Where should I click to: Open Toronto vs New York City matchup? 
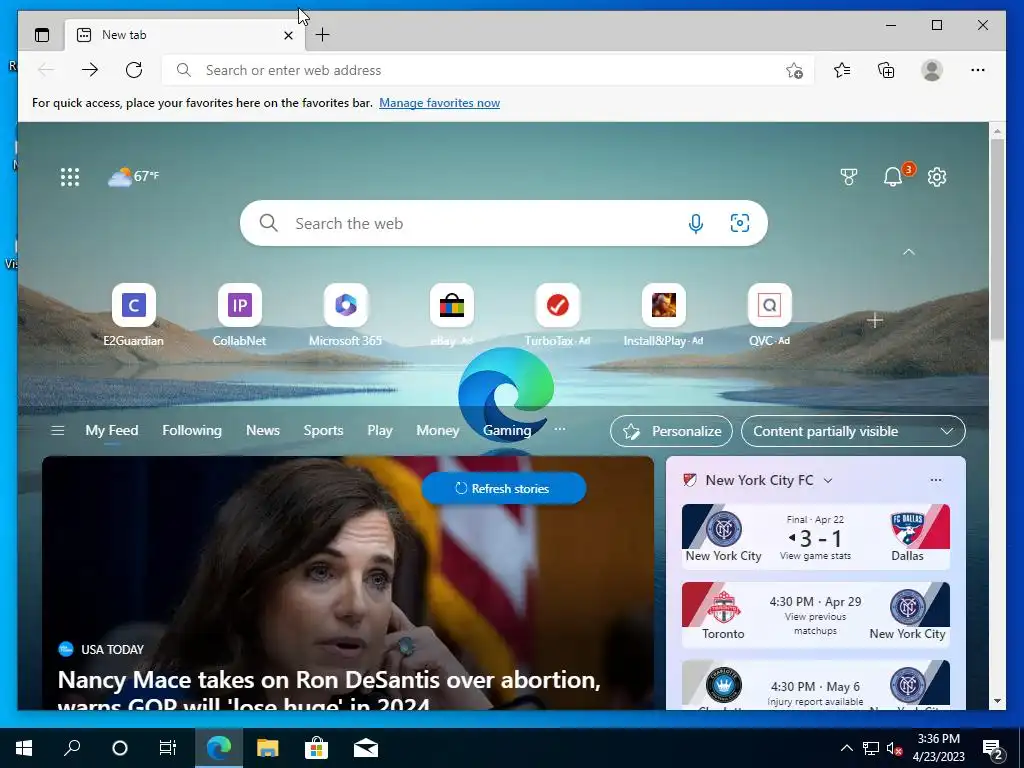(x=816, y=615)
